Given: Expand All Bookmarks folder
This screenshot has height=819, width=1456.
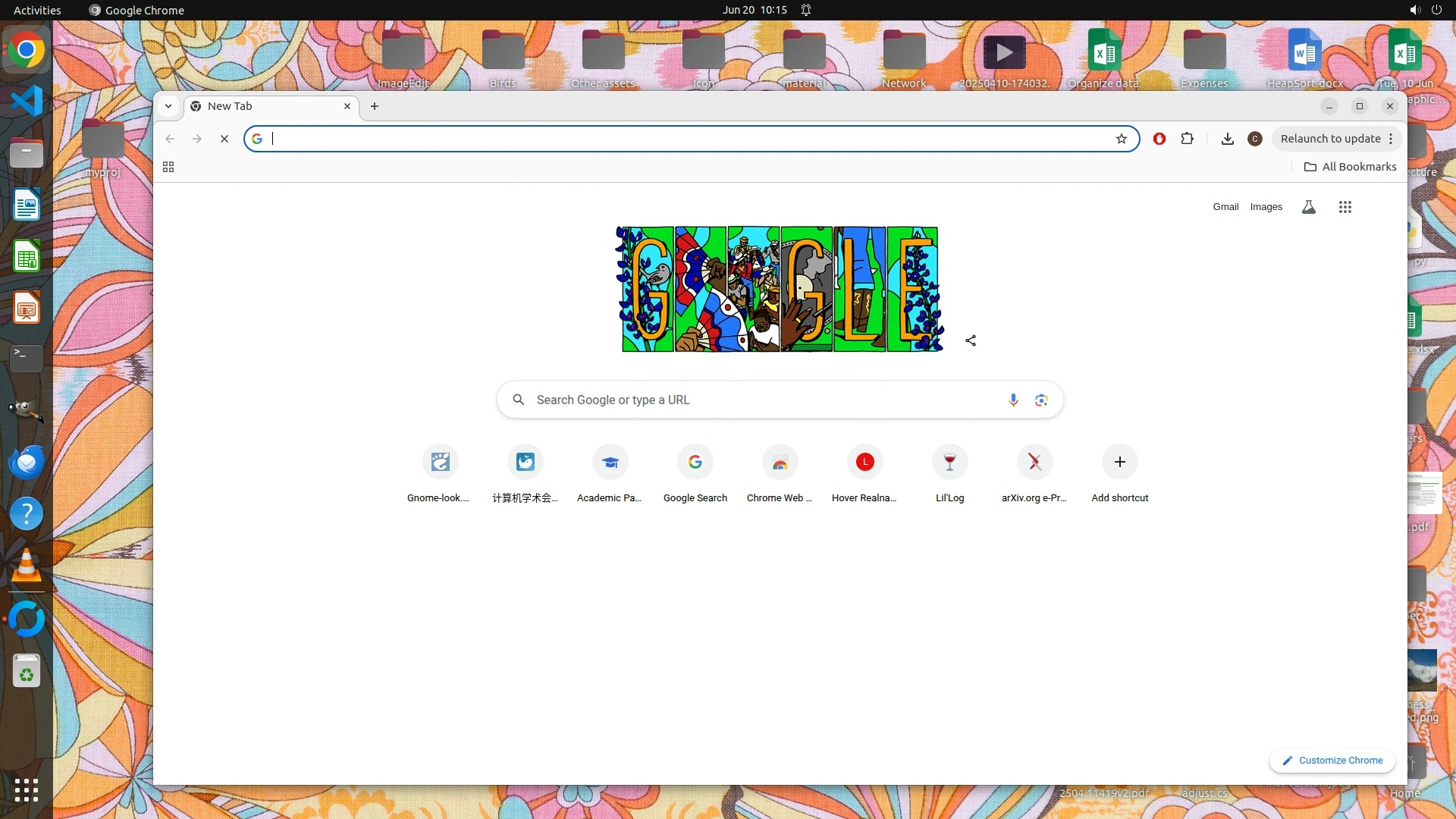Looking at the screenshot, I should tap(1350, 167).
